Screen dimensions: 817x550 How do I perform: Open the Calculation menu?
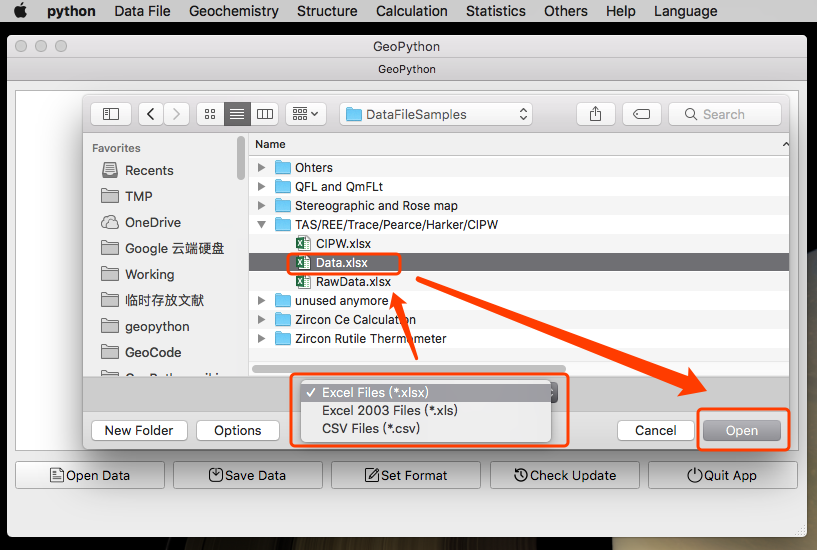tap(412, 11)
